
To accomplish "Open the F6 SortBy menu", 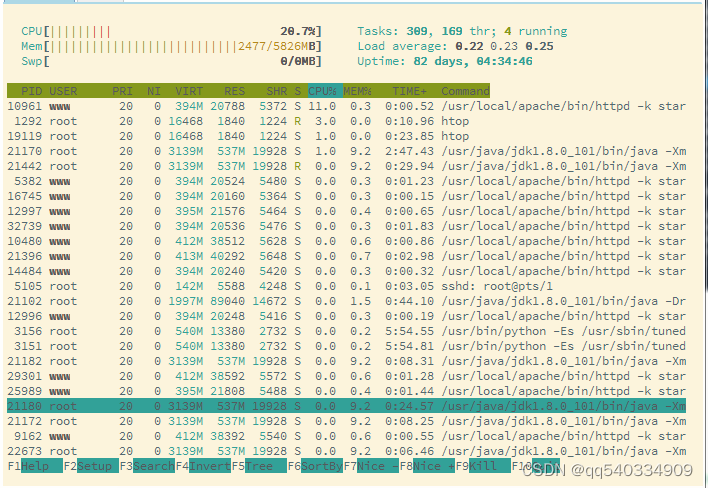I will tap(315, 466).
